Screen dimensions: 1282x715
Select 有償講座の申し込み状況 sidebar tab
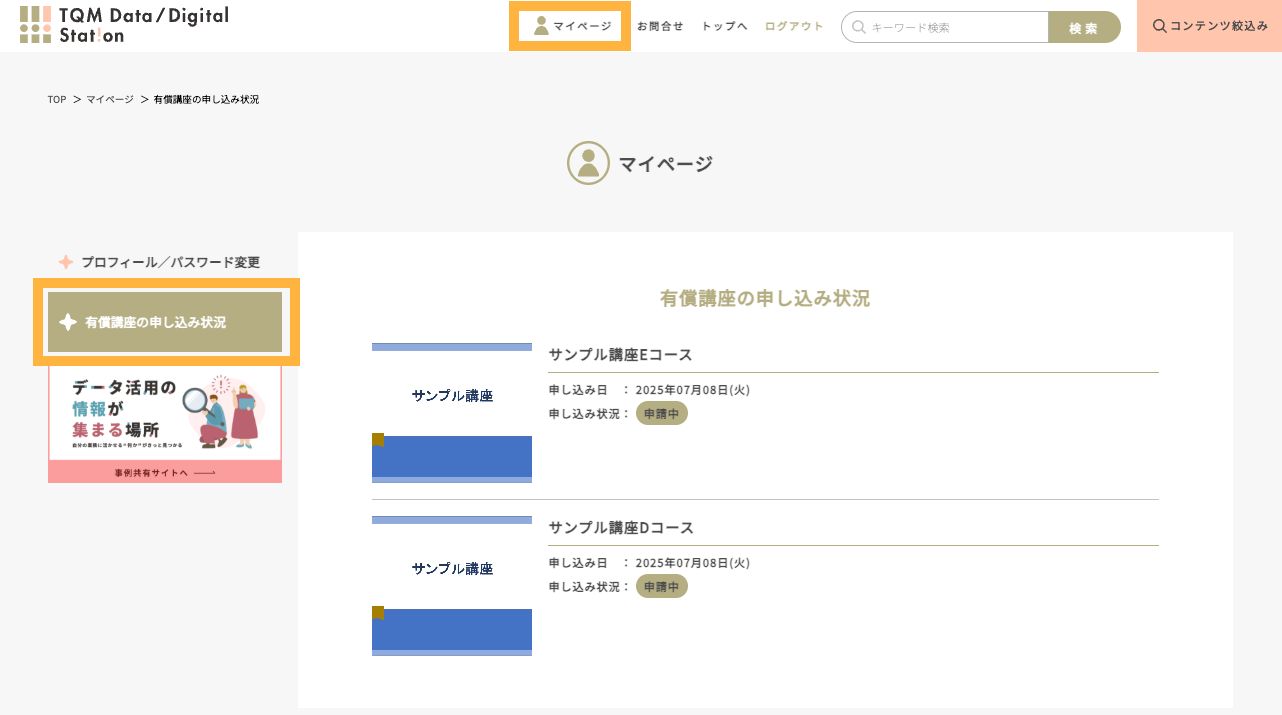point(165,322)
